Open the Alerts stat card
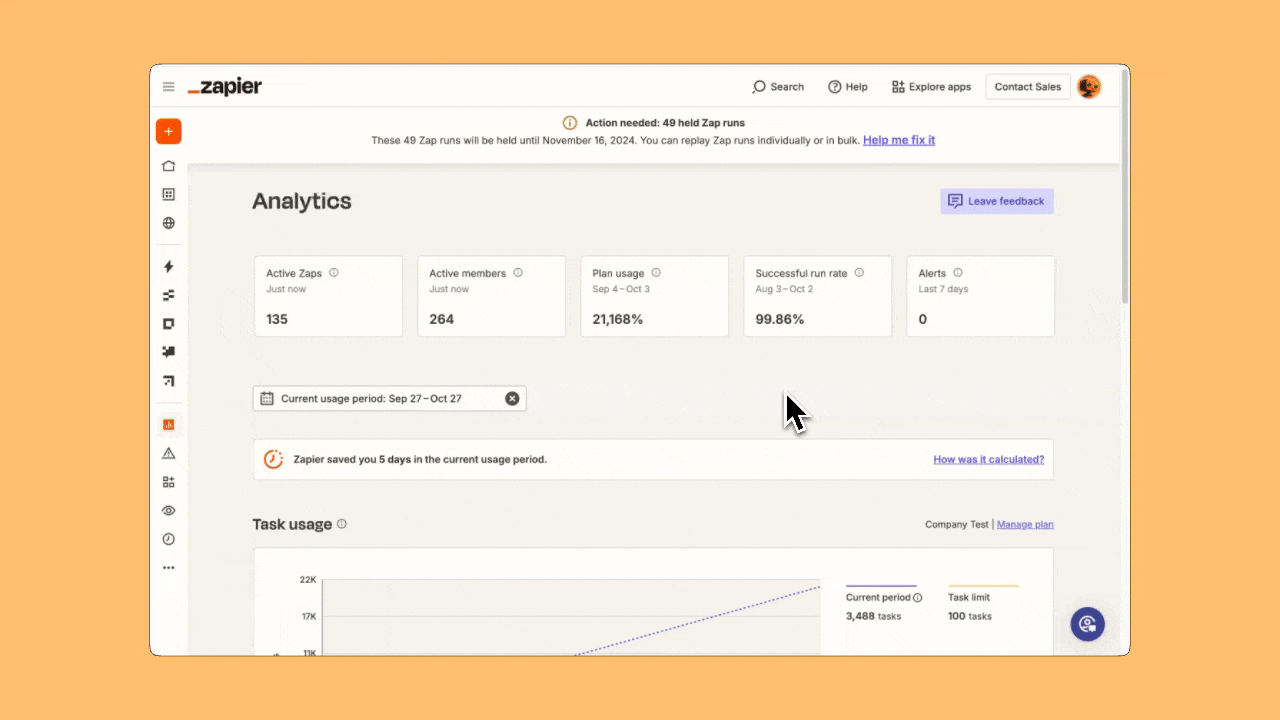The image size is (1280, 720). [x=980, y=296]
